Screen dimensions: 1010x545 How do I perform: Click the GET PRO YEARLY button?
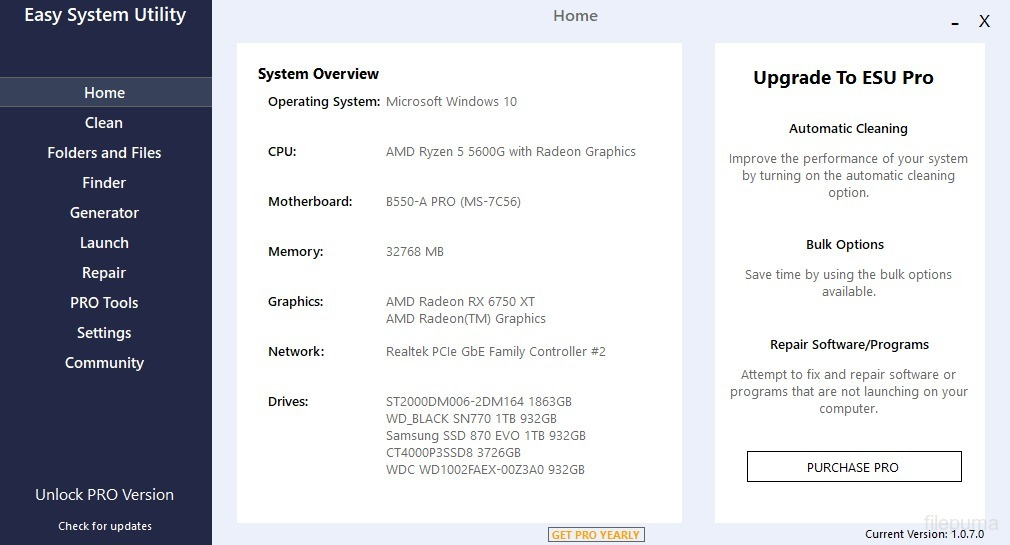596,535
